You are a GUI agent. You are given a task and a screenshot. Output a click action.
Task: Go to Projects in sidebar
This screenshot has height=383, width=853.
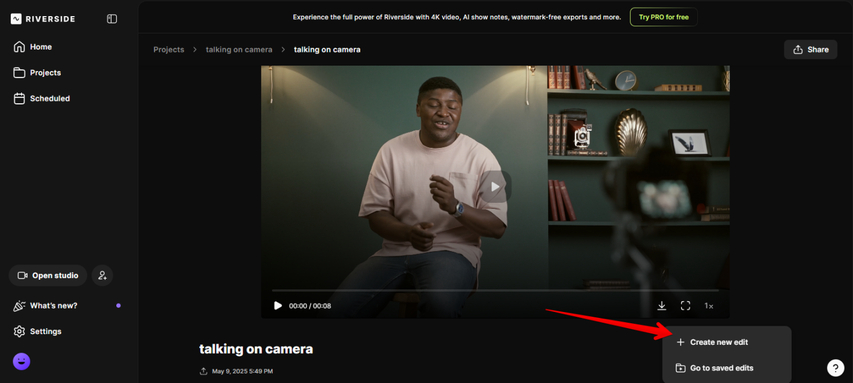click(x=37, y=73)
